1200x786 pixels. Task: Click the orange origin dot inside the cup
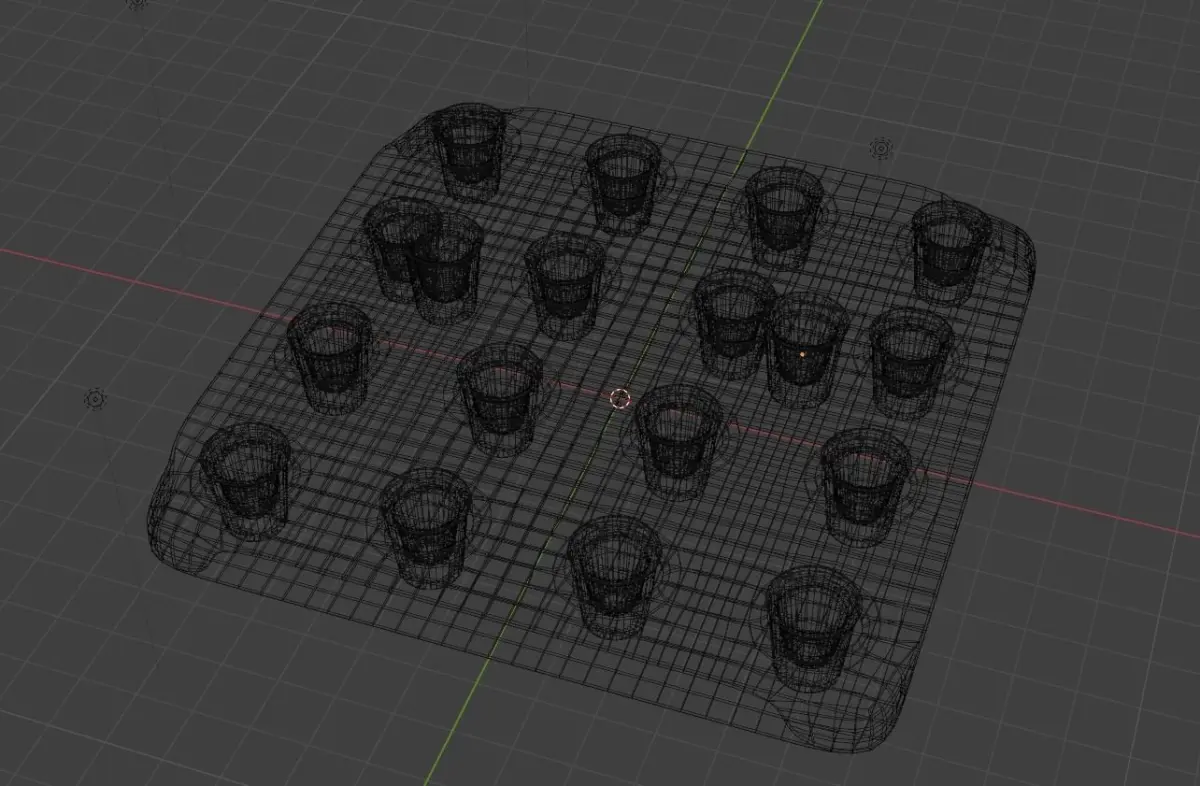coord(802,354)
